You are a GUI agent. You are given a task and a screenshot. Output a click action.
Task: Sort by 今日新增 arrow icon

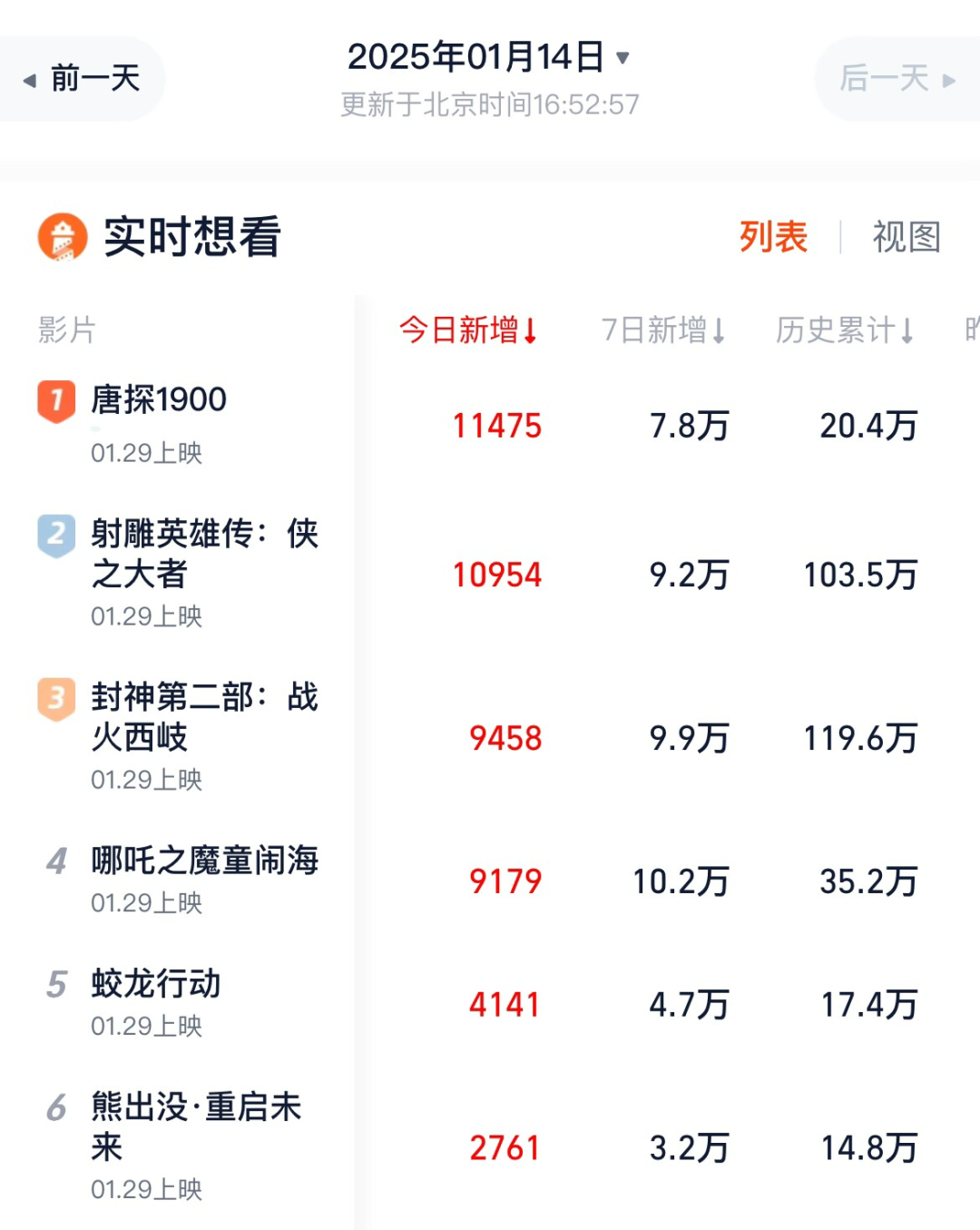pos(531,330)
